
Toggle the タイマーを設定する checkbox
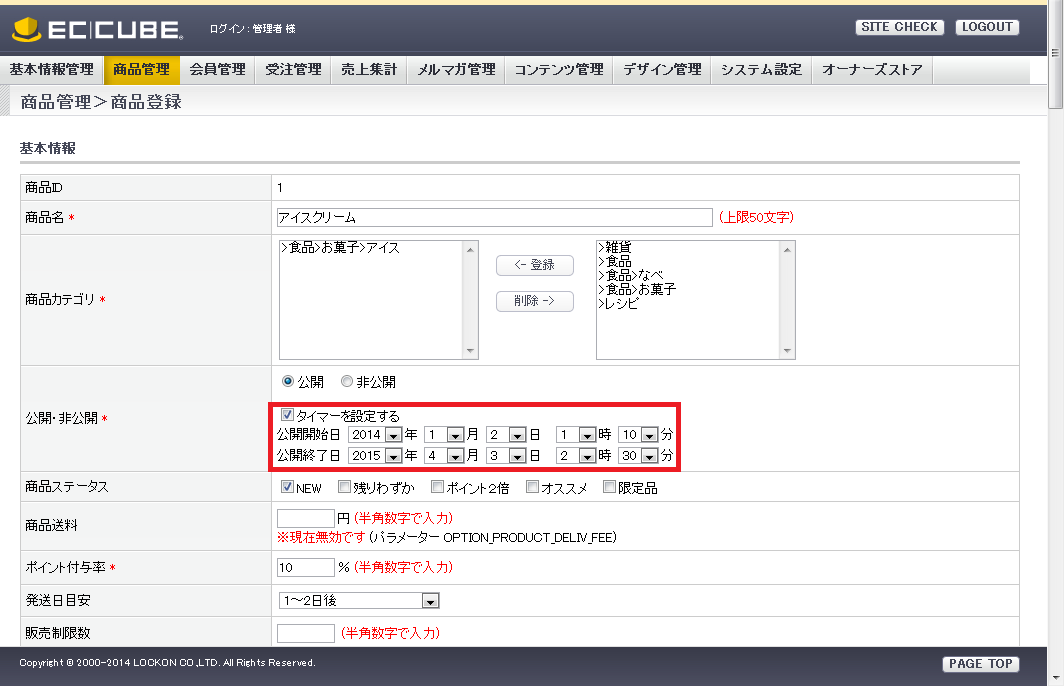tap(287, 415)
